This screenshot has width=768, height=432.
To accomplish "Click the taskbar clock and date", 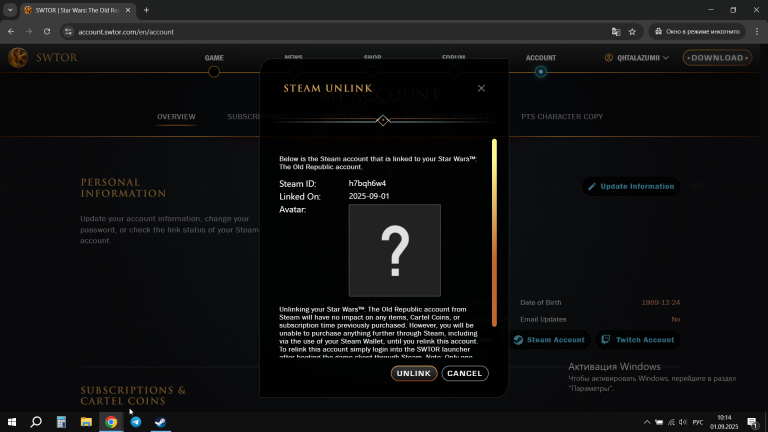I will pos(724,422).
